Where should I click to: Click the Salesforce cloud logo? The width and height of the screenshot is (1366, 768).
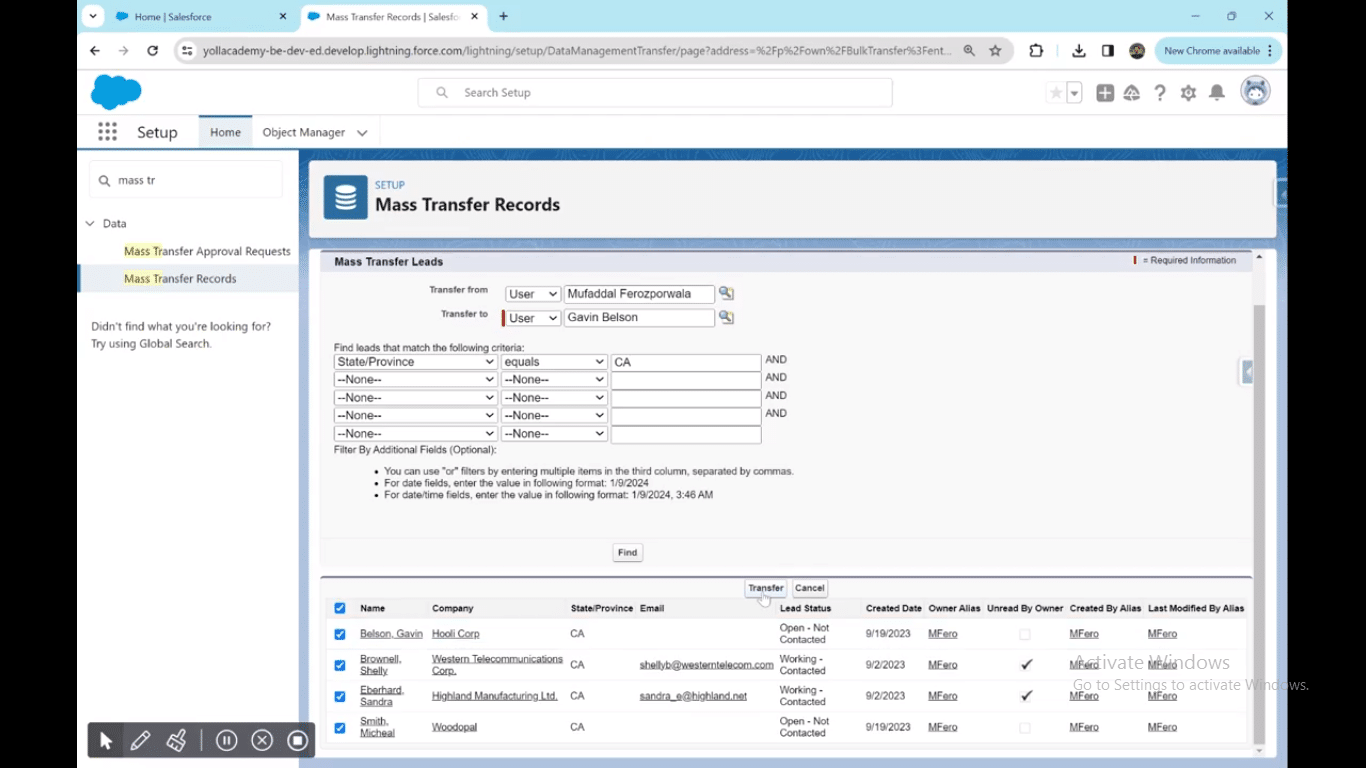(116, 92)
